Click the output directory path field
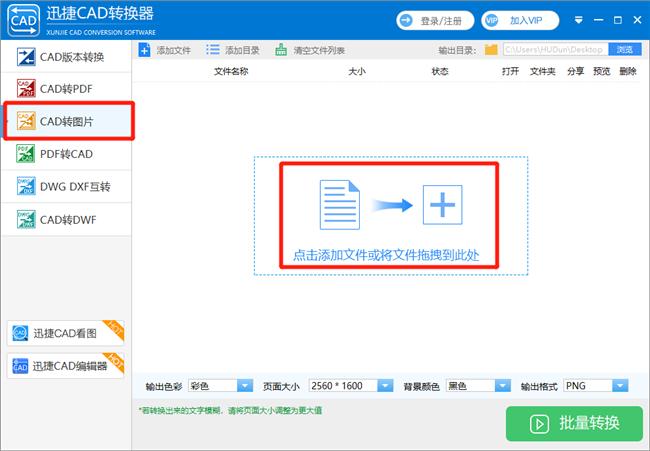Viewport: 650px width, 451px height. (555, 49)
